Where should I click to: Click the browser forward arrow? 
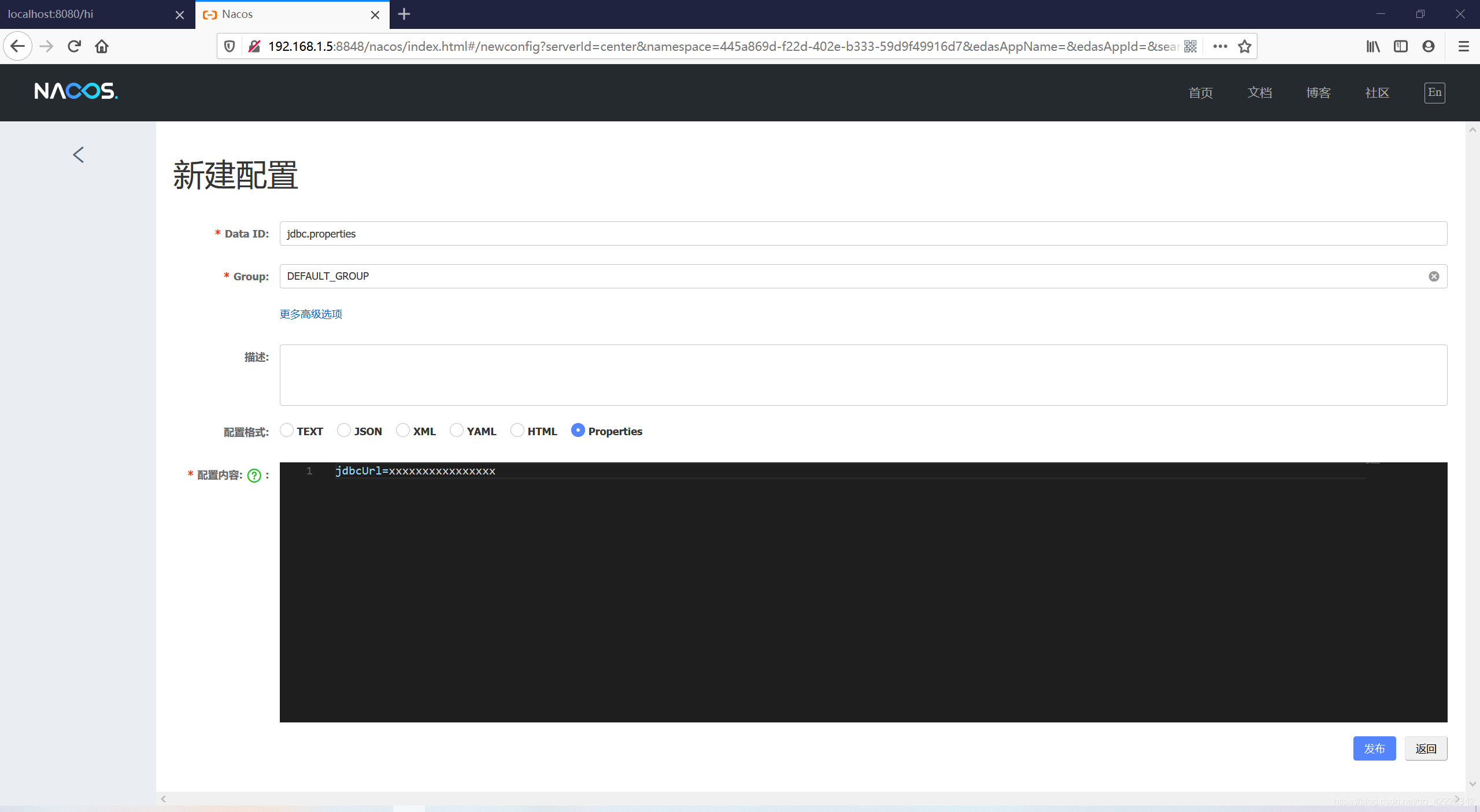pyautogui.click(x=46, y=46)
